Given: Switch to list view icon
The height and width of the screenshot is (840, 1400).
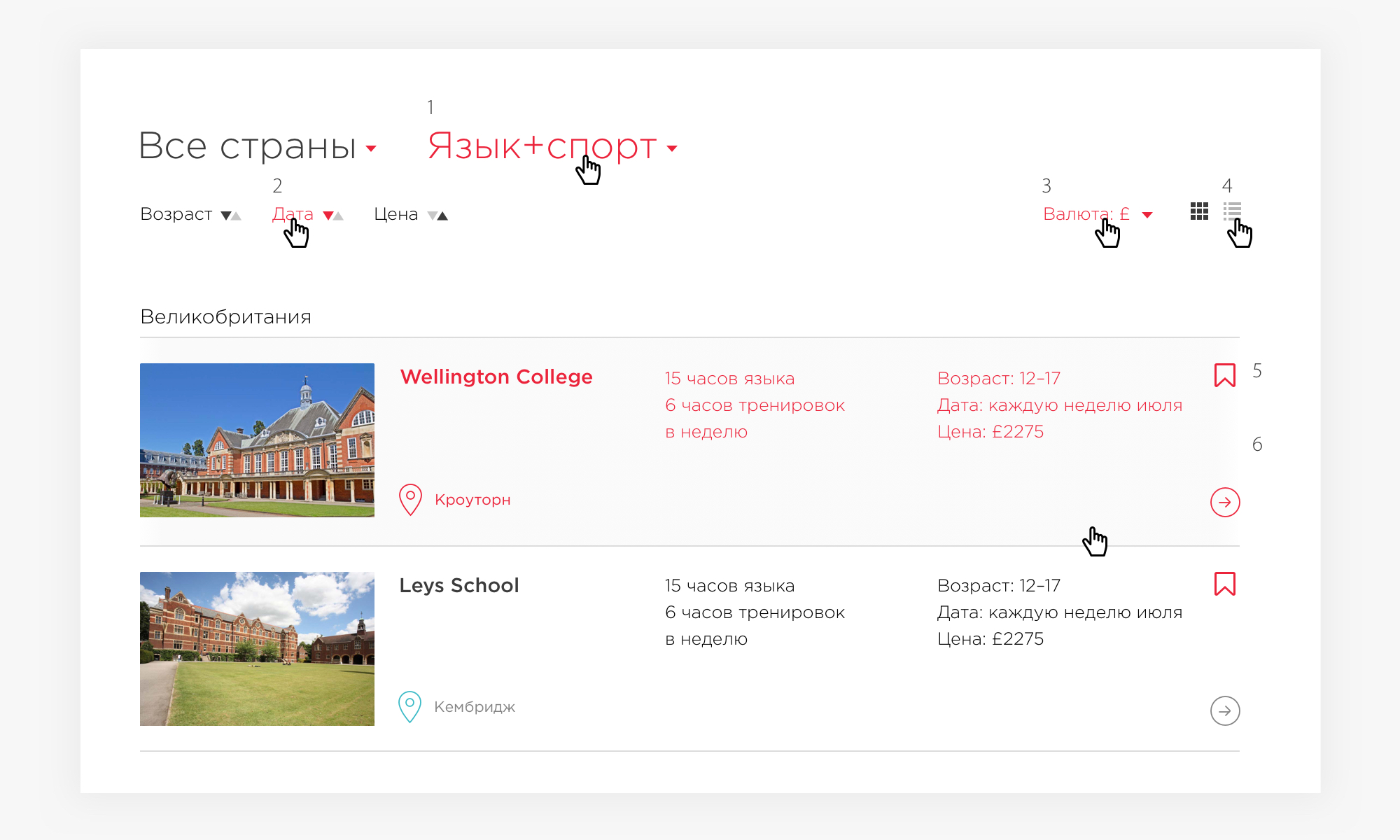Looking at the screenshot, I should (x=1232, y=211).
